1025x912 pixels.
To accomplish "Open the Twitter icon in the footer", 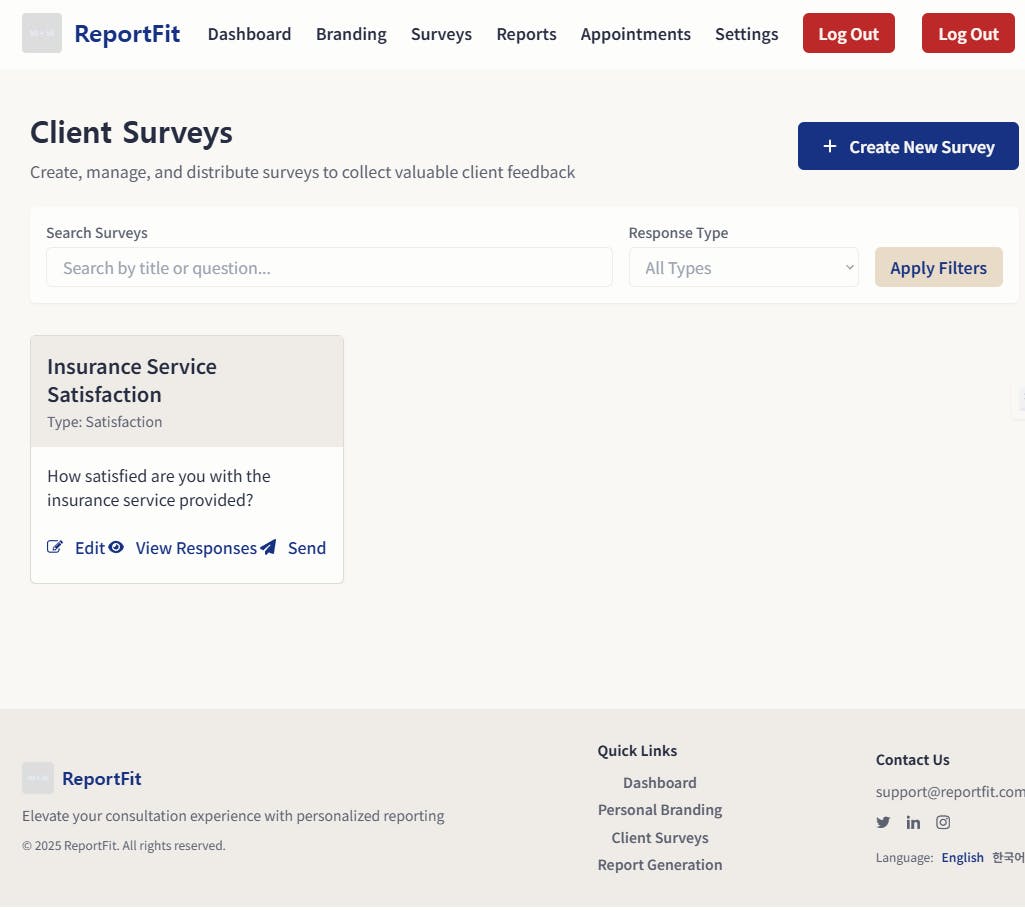I will click(x=883, y=822).
